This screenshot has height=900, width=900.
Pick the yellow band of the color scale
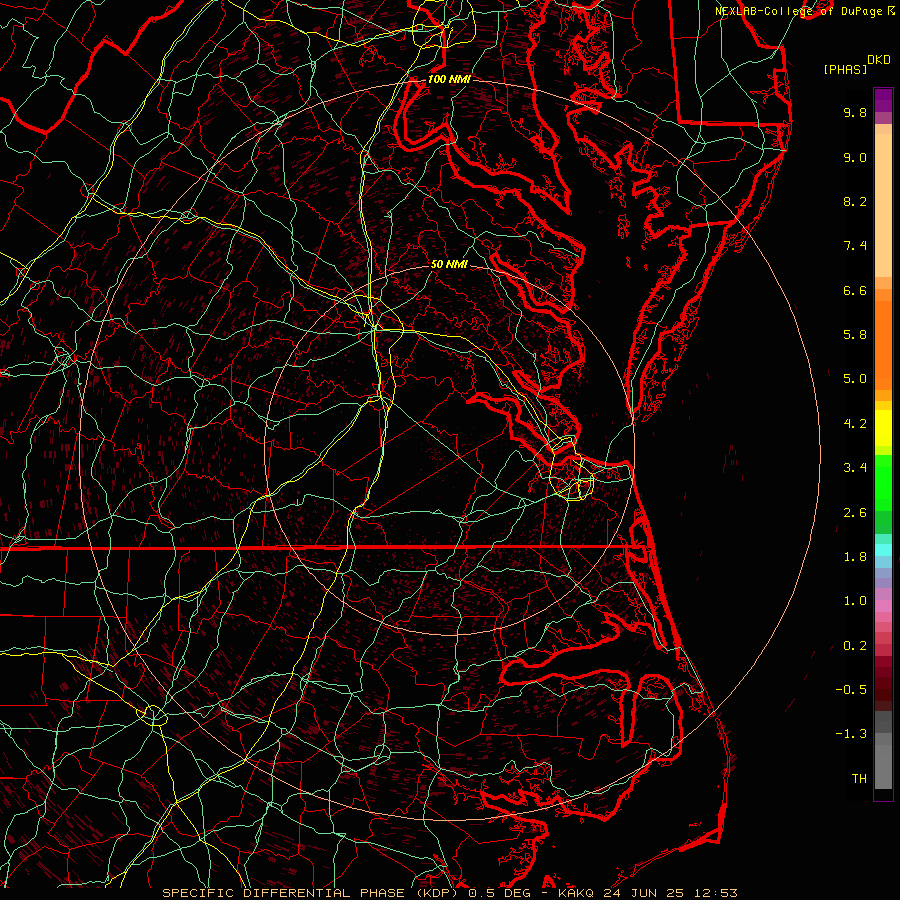point(883,428)
